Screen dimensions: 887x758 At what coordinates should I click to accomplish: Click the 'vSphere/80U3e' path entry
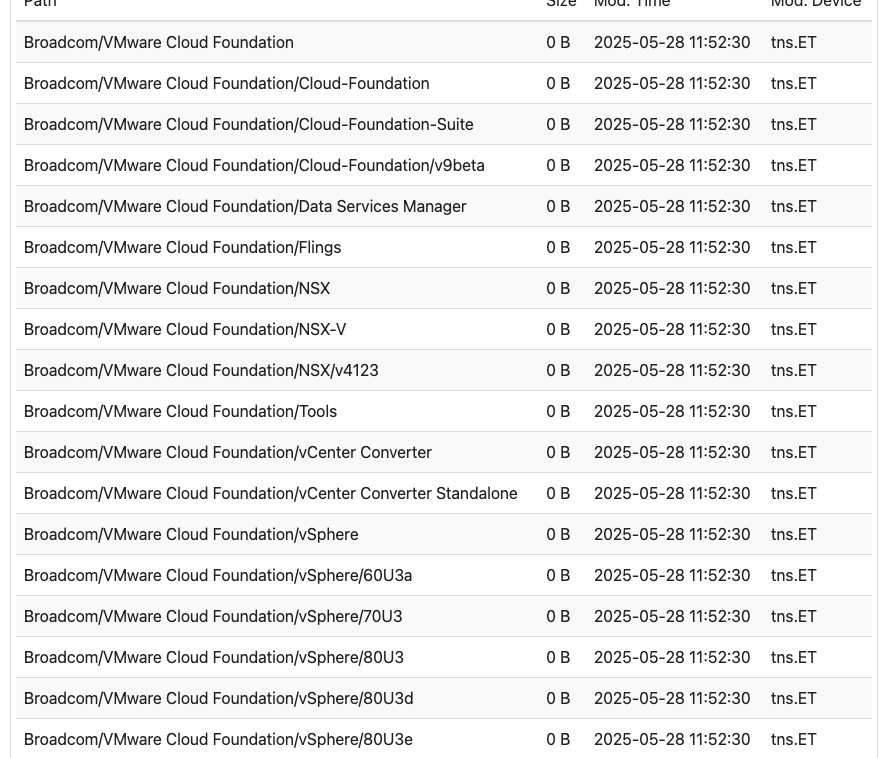[x=218, y=740]
